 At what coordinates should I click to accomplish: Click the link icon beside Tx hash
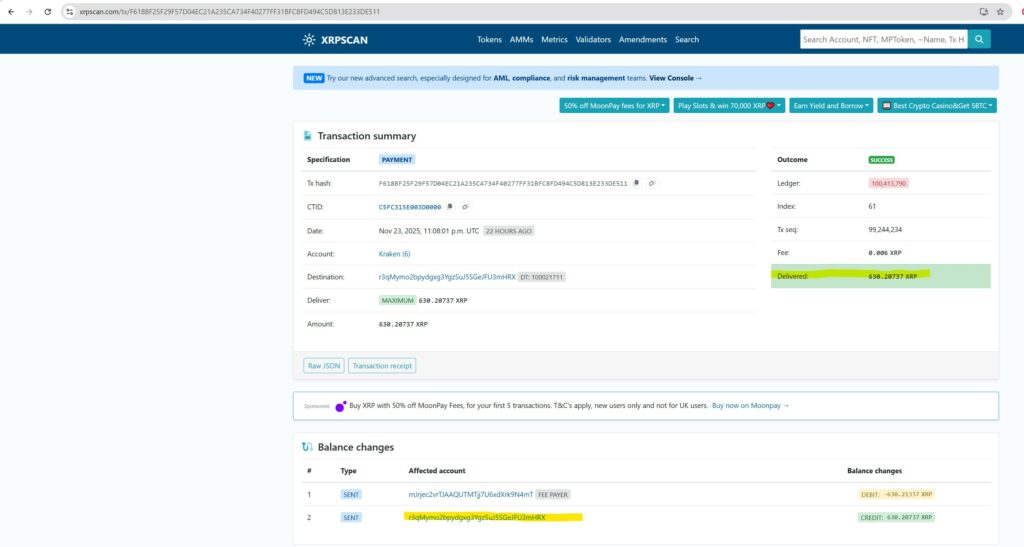click(652, 184)
